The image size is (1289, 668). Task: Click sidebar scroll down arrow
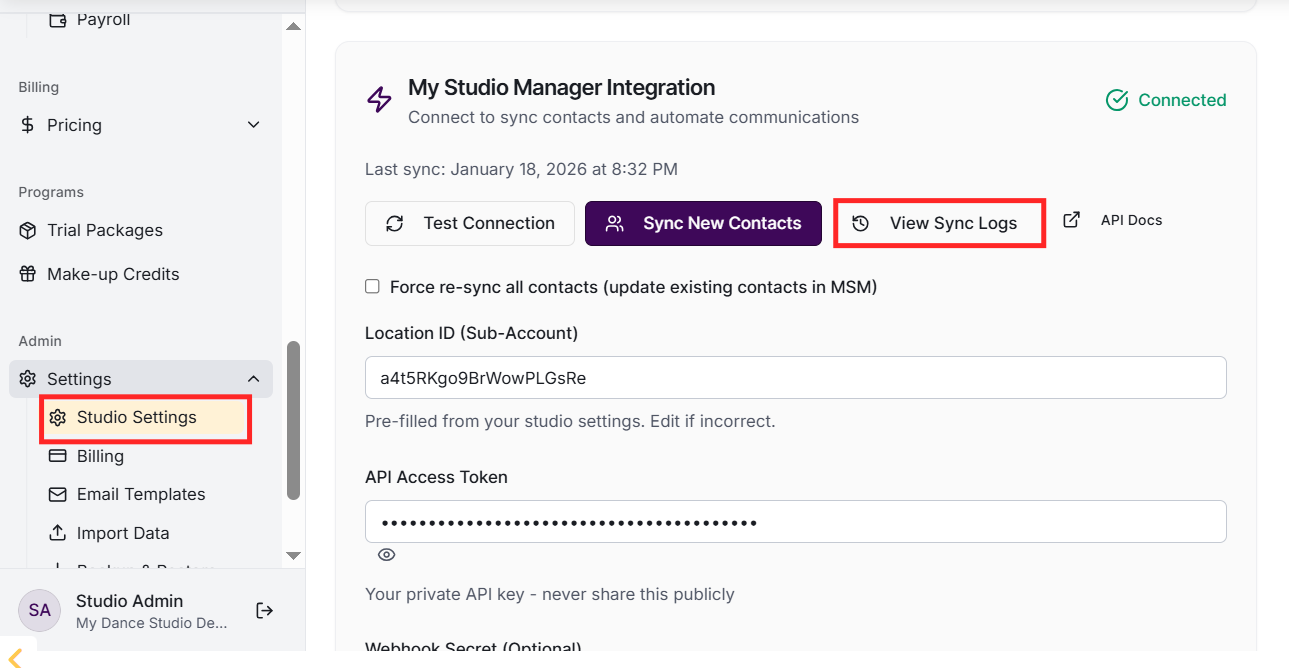(293, 555)
